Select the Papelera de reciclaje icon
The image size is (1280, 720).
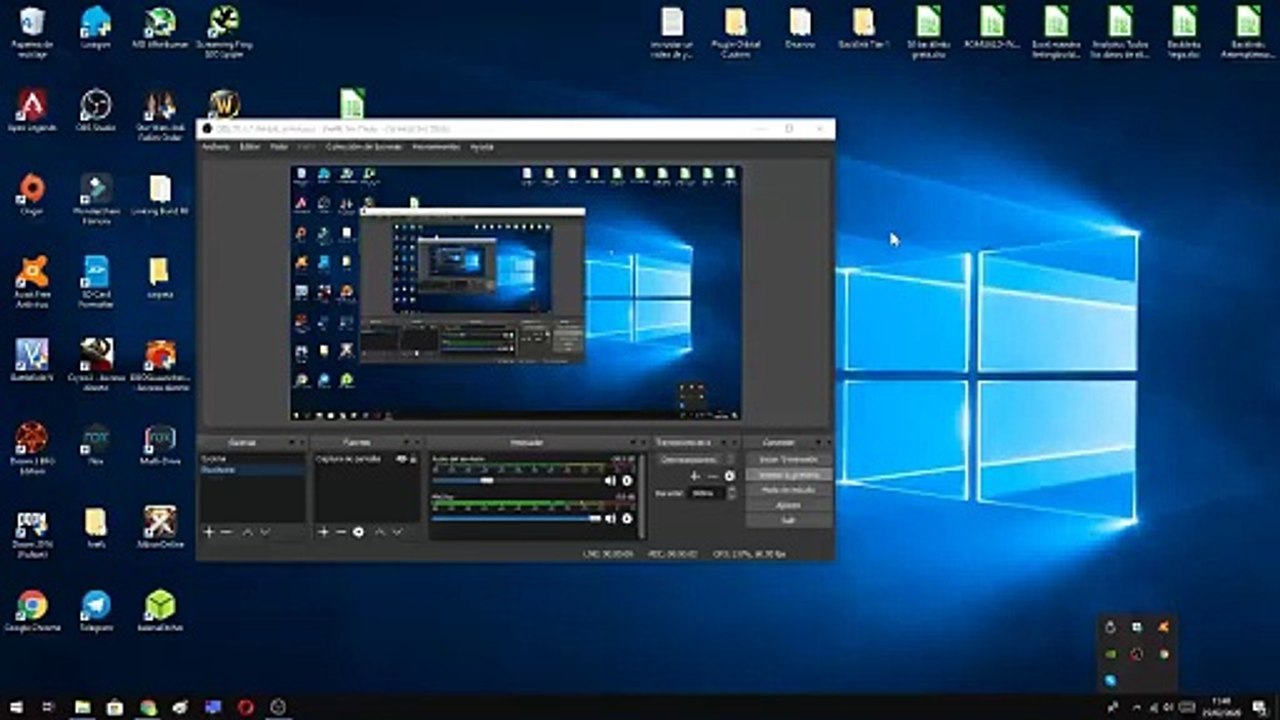tap(32, 32)
